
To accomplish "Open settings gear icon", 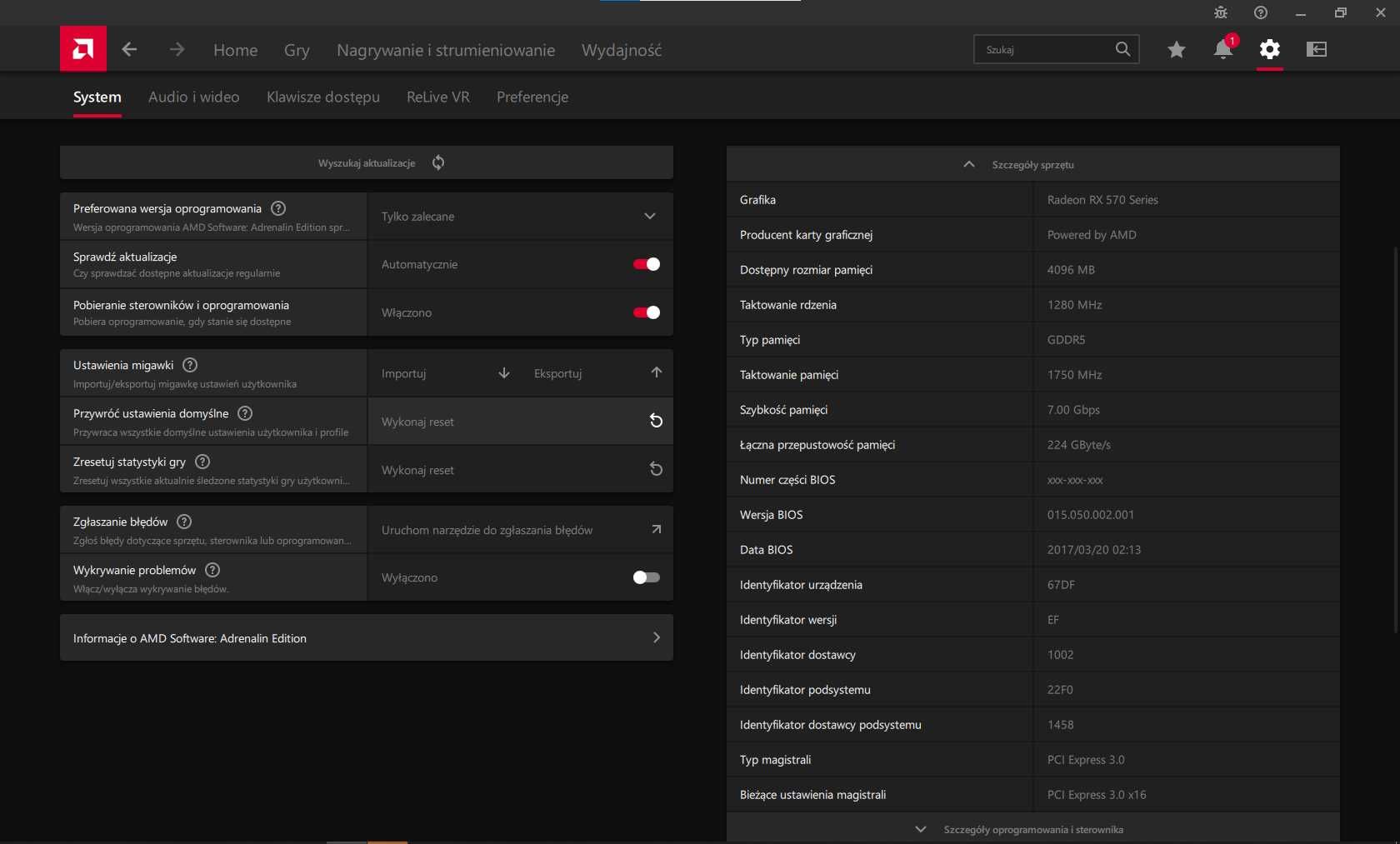I will coord(1269,49).
